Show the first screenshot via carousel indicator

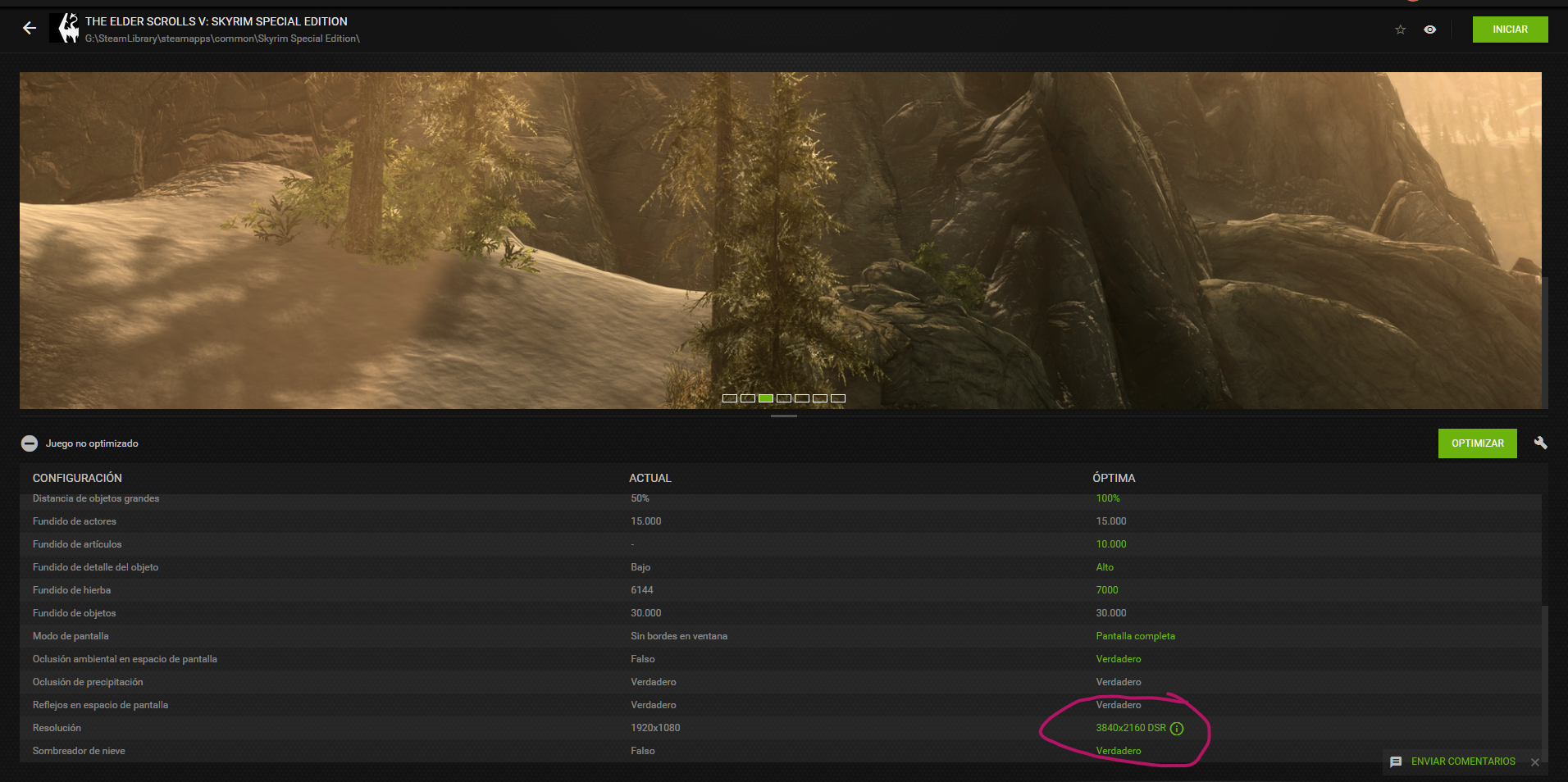[x=729, y=398]
